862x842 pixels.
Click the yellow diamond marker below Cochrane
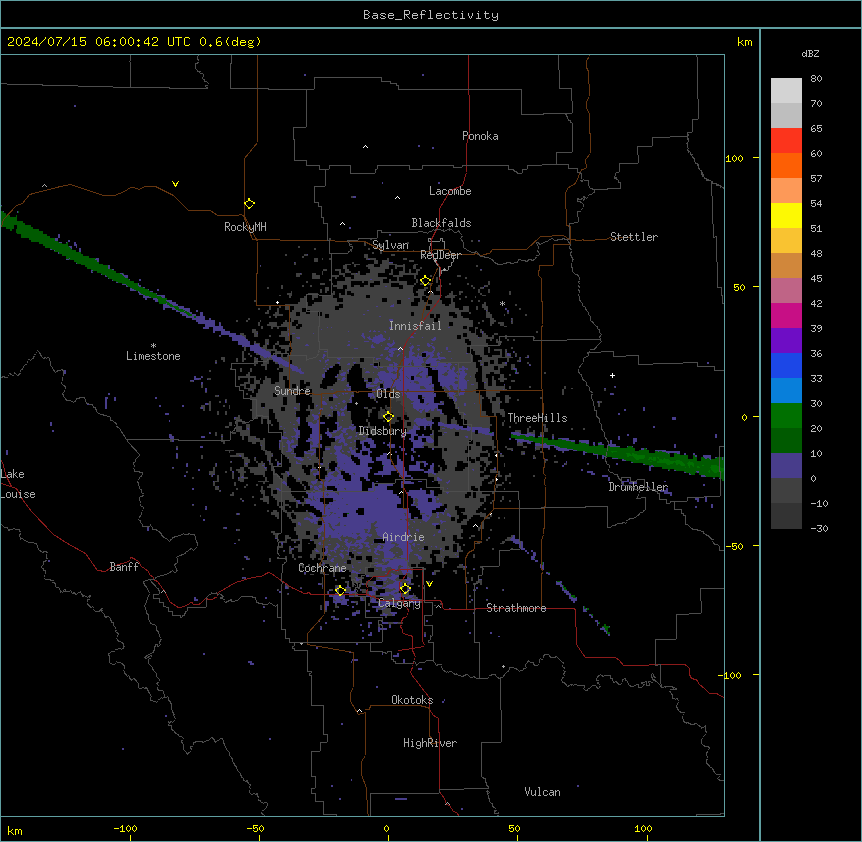click(341, 591)
